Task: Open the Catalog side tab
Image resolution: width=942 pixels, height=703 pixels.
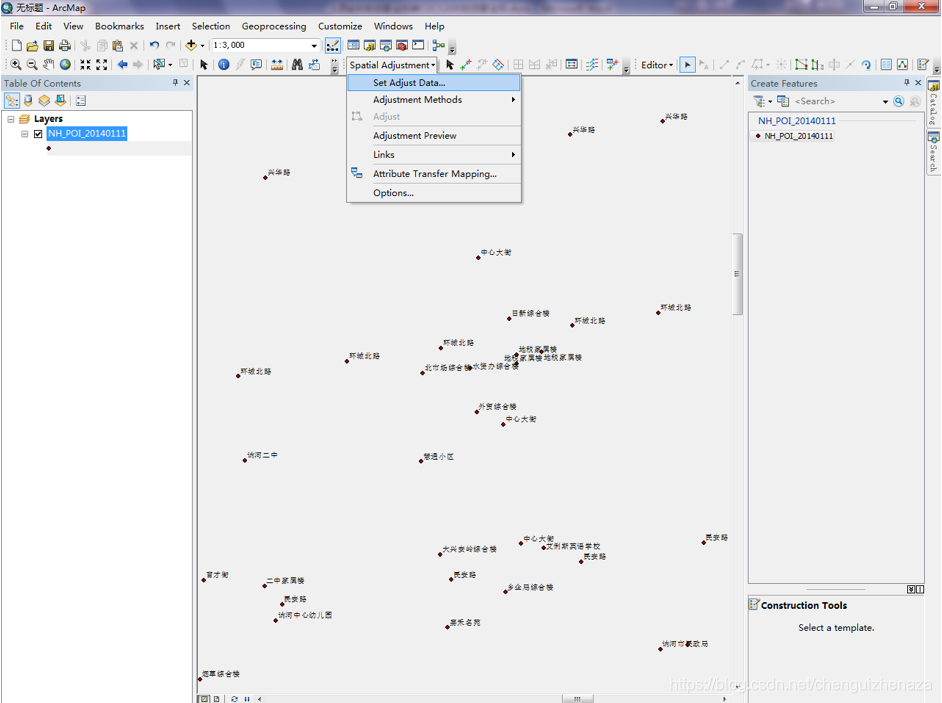Action: 934,102
